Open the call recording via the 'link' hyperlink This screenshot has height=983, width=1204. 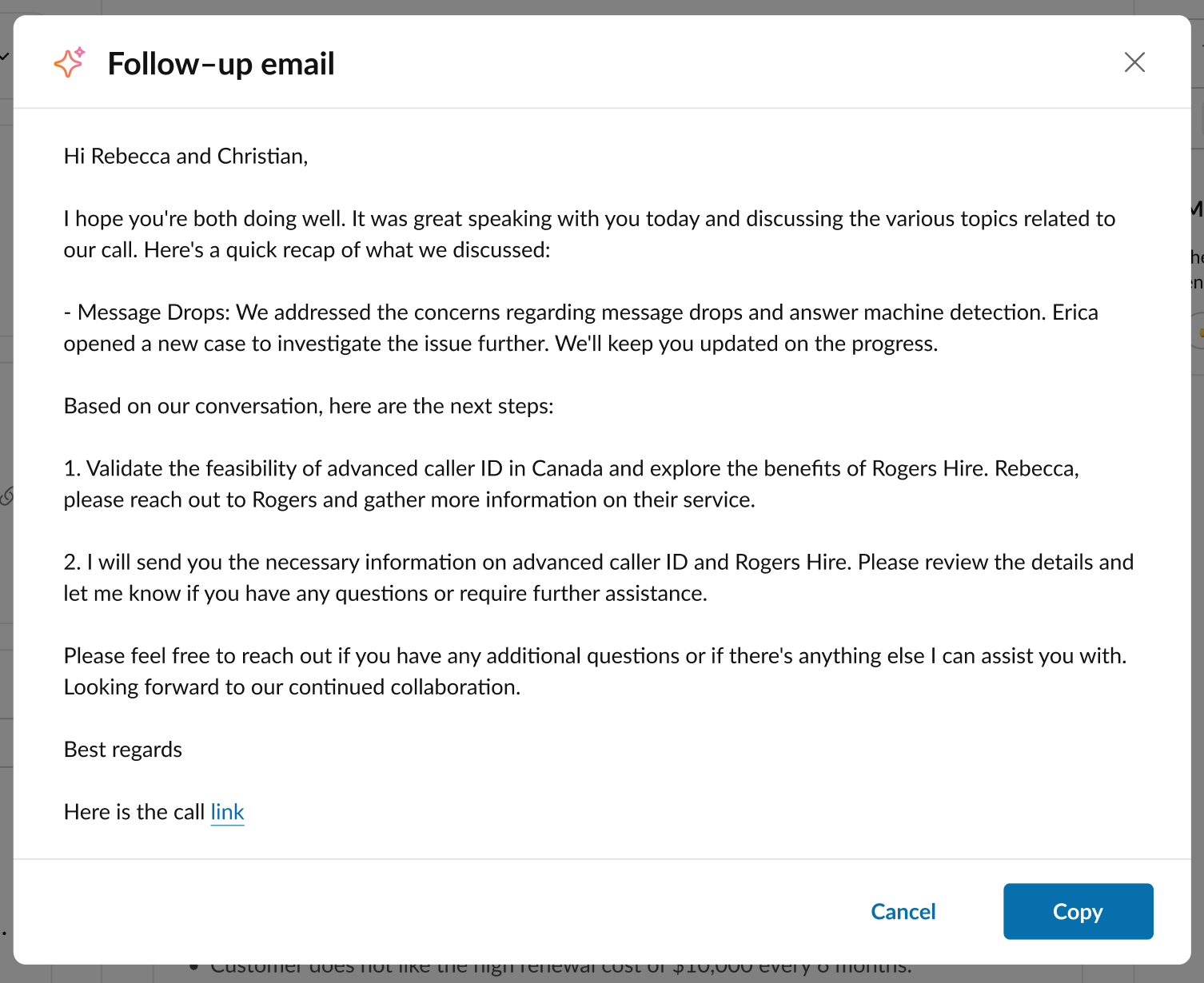tap(227, 812)
